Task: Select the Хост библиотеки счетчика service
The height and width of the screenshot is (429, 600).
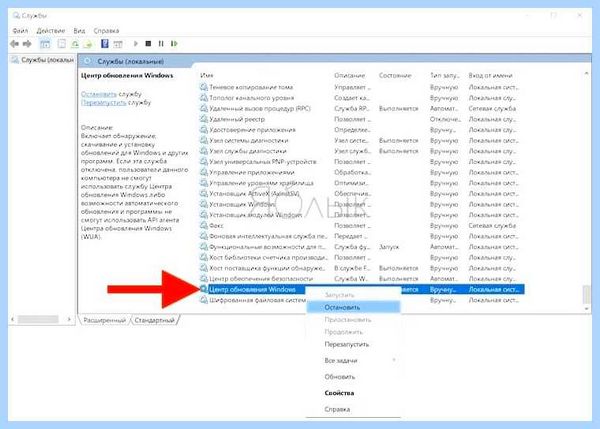Action: coord(269,258)
